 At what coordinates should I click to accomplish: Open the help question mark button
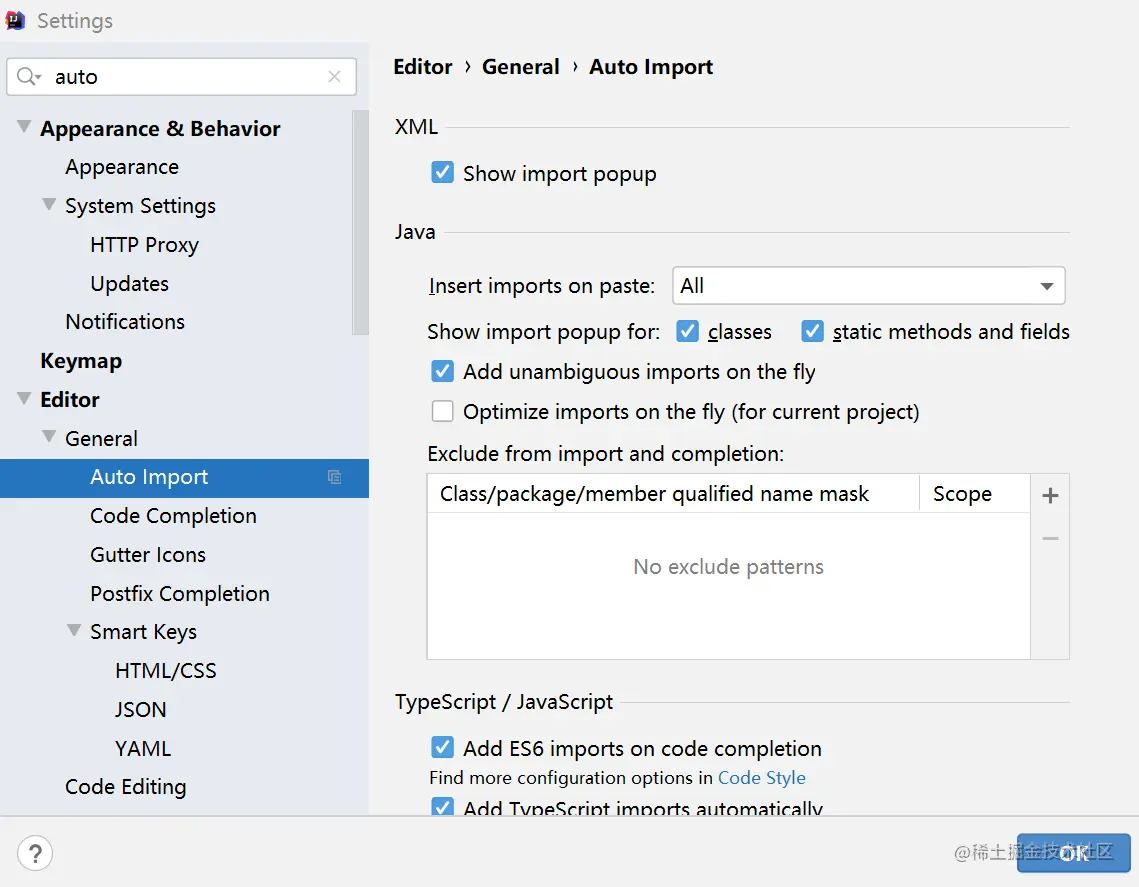[x=35, y=853]
